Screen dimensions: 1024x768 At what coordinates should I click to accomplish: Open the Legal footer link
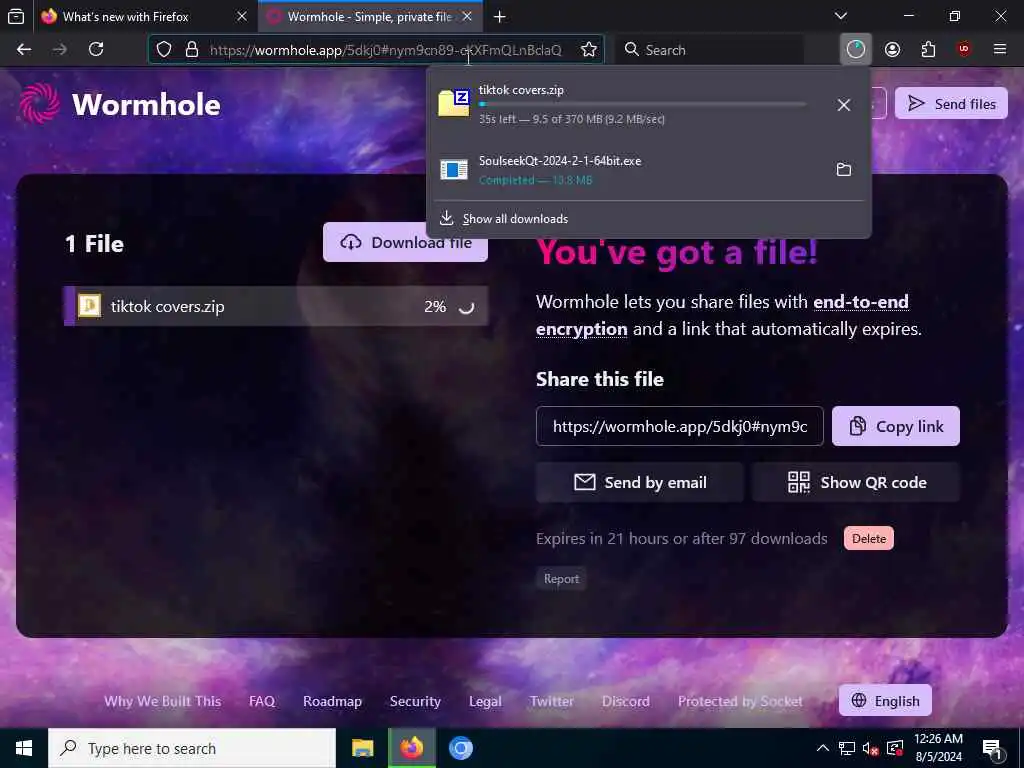[x=485, y=701]
